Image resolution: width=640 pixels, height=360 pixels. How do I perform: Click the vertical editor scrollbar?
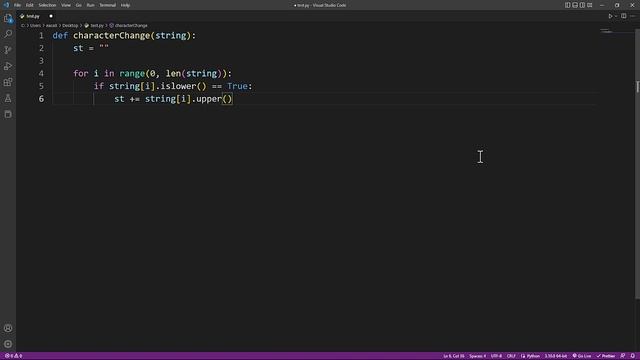pyautogui.click(x=637, y=163)
